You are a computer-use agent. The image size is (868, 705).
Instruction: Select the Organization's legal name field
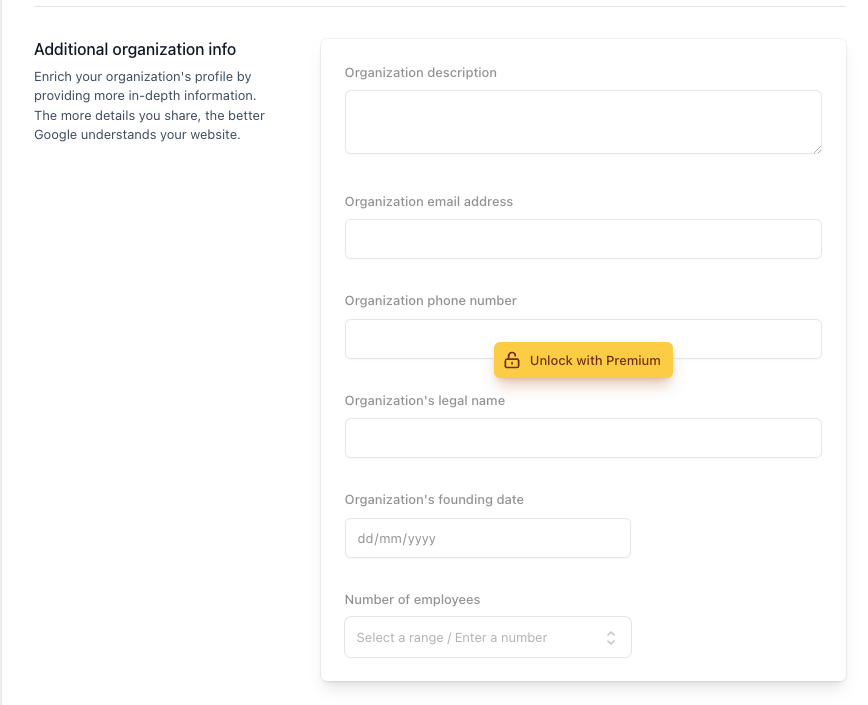[x=583, y=438]
